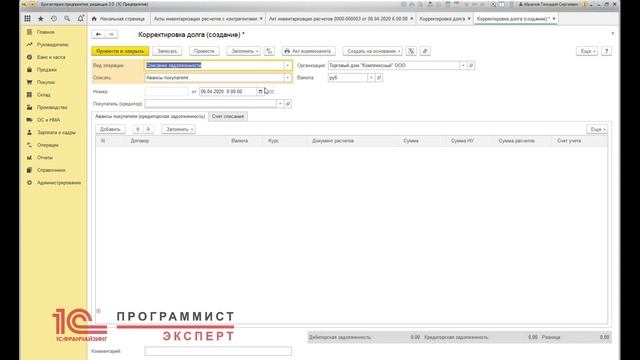Switch to Начальная страница tab
The image size is (640, 360).
pyautogui.click(x=118, y=19)
